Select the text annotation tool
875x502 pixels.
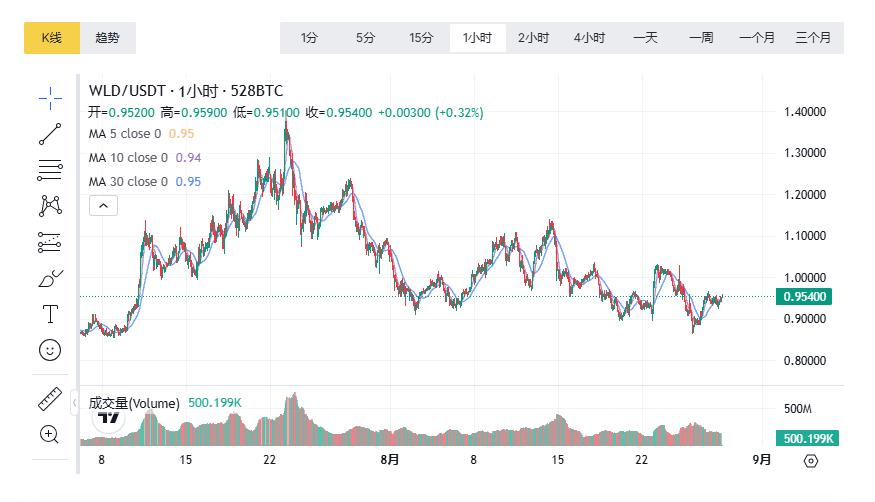(x=50, y=314)
